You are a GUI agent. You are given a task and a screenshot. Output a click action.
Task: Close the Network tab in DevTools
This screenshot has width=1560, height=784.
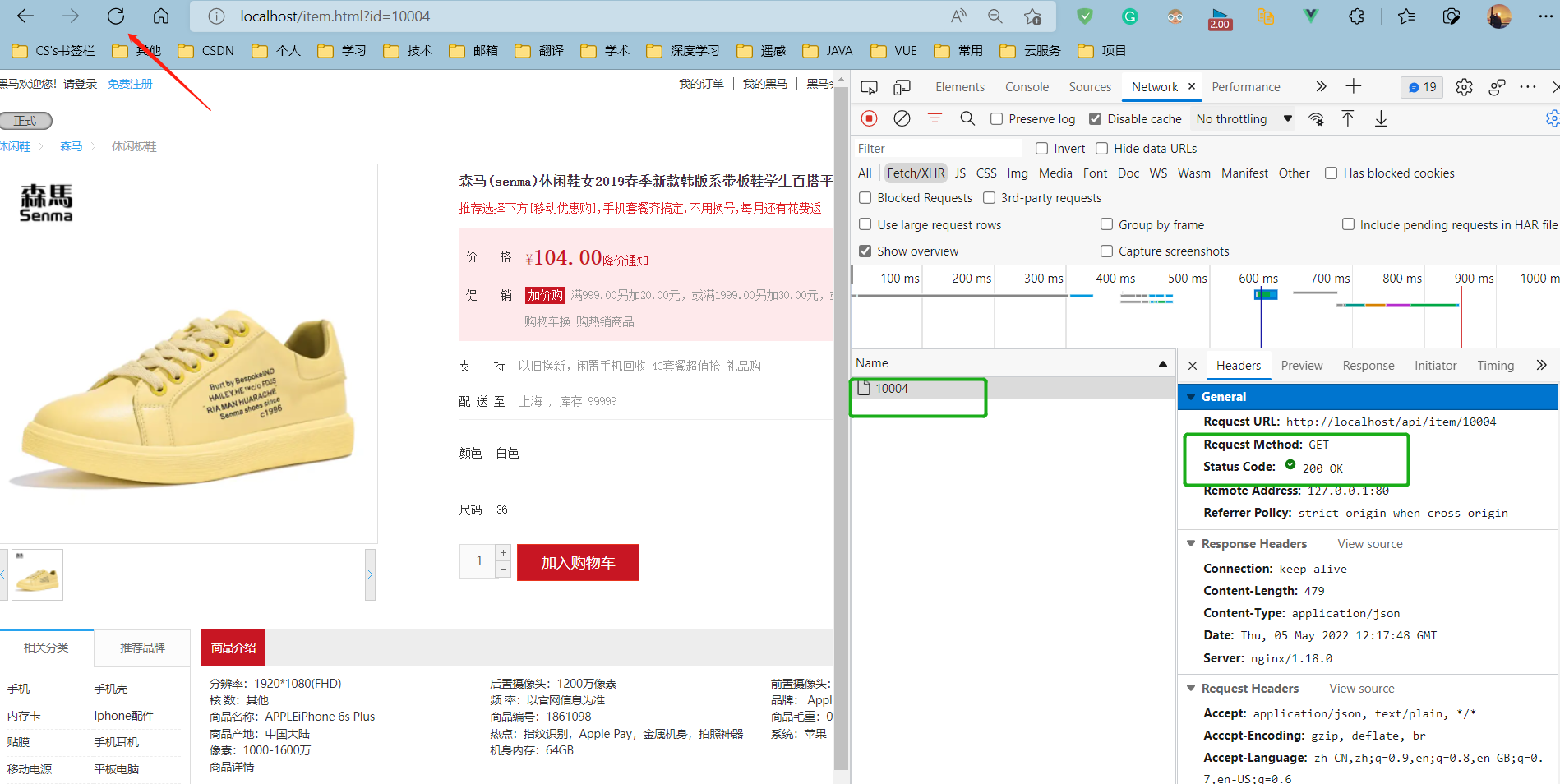(1191, 86)
